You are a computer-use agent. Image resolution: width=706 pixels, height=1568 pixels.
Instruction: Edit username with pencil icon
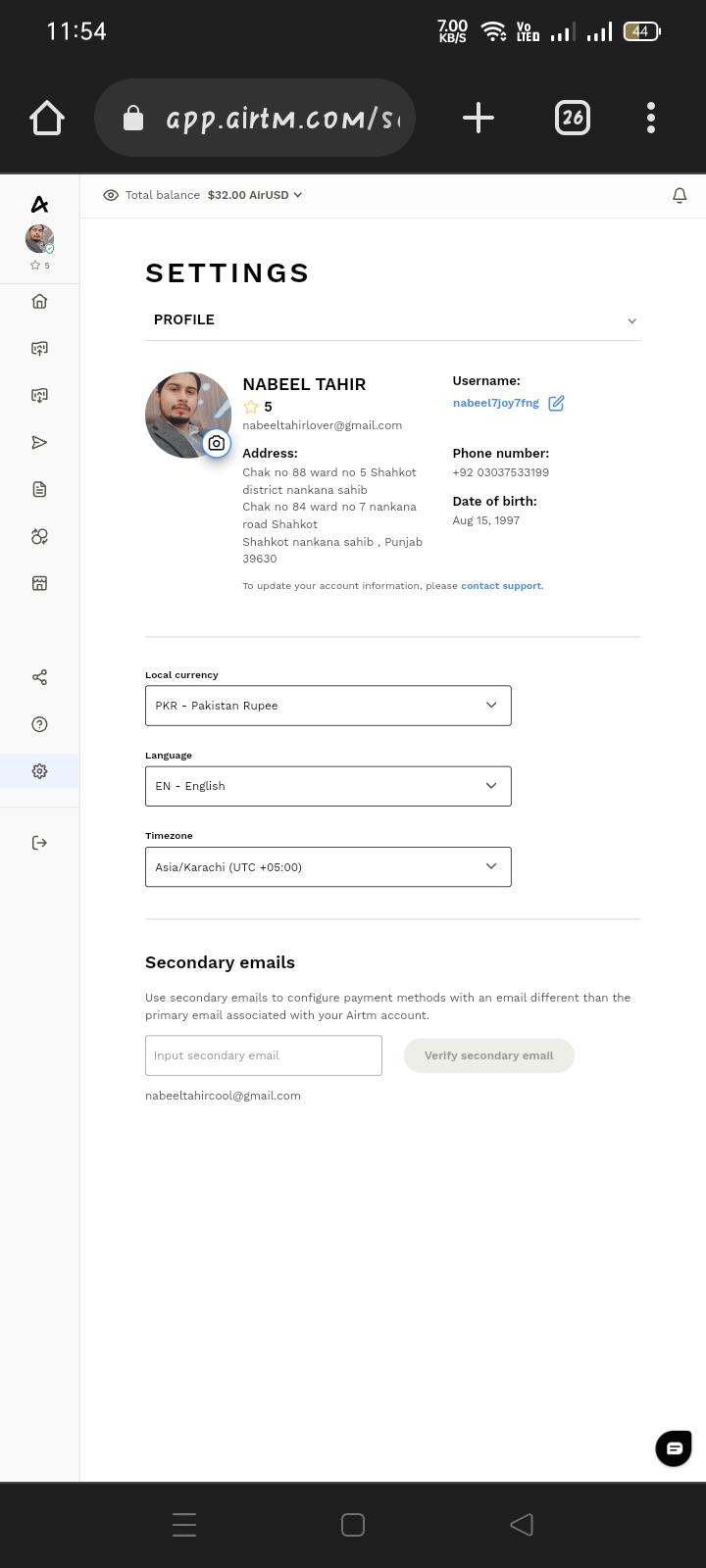coord(556,403)
